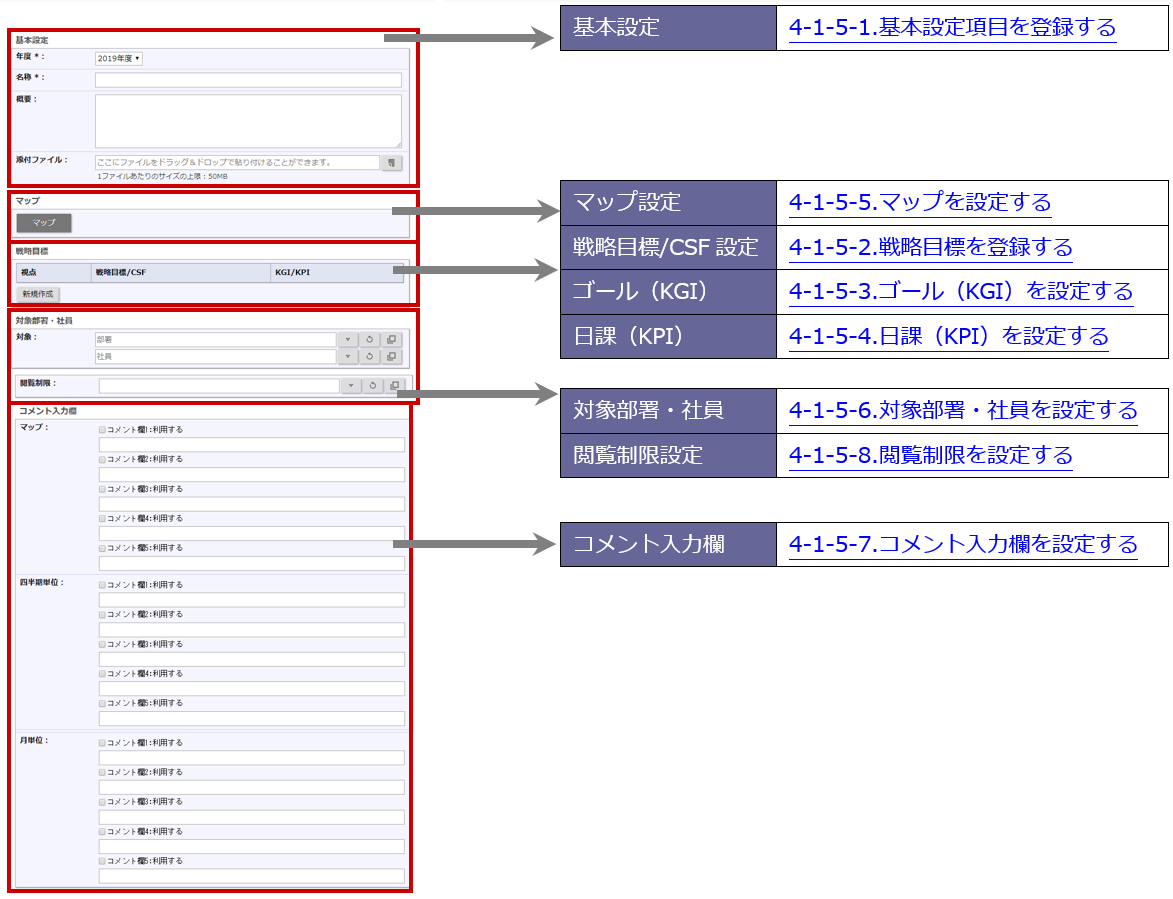Enable マップ コメント欄2 checkbox
The image size is (1173, 899).
[x=102, y=459]
